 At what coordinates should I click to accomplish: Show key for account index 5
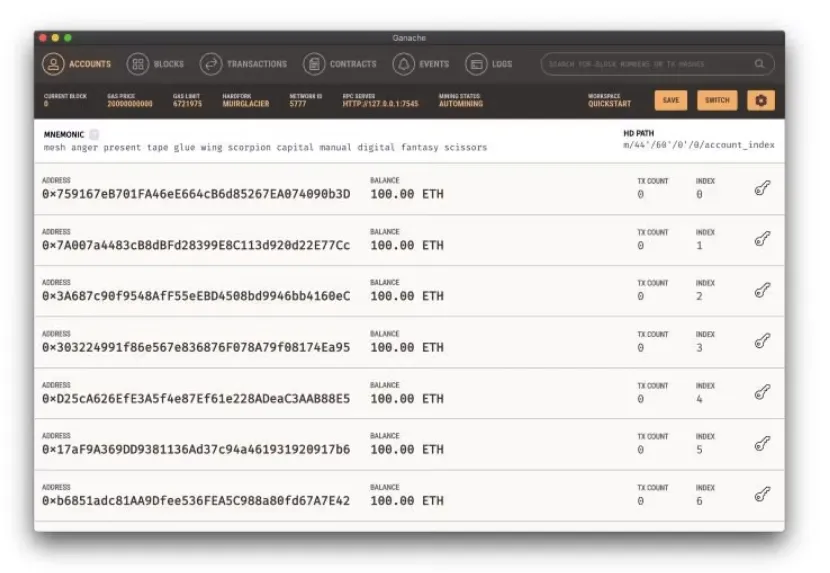pyautogui.click(x=762, y=443)
